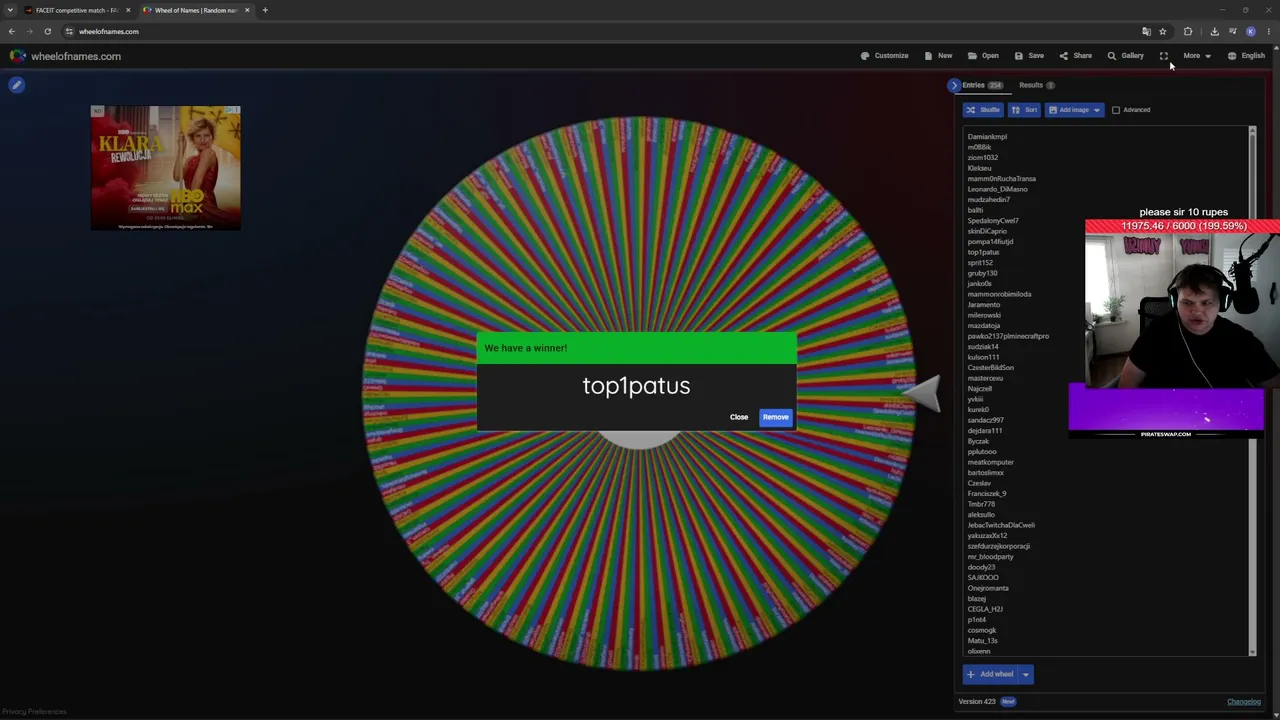The image size is (1280, 720).
Task: Switch to the FACEIT competitive match tab
Action: (78, 10)
